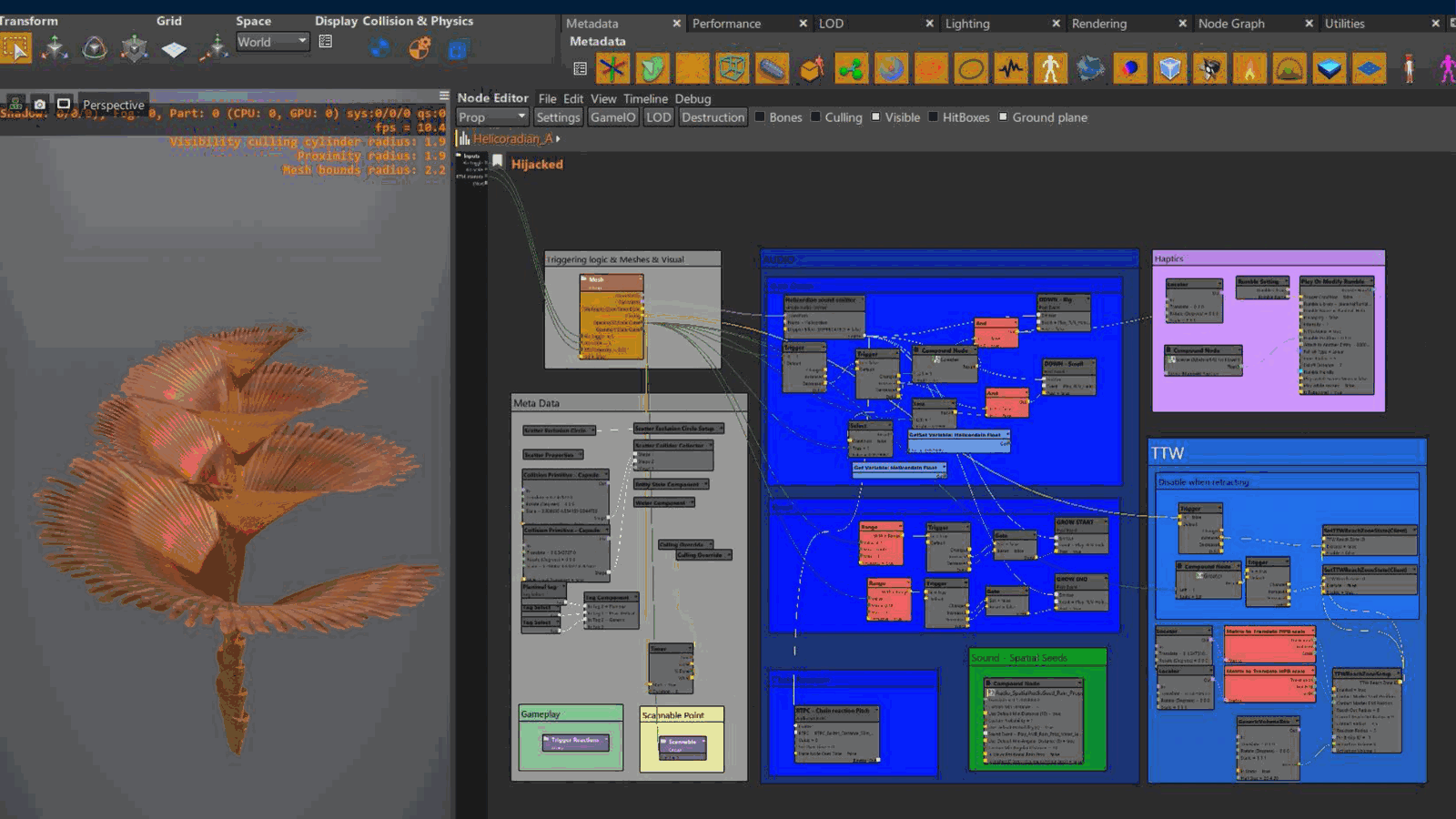Select the orange Mesh node
This screenshot has height=819, width=1456.
(x=612, y=317)
